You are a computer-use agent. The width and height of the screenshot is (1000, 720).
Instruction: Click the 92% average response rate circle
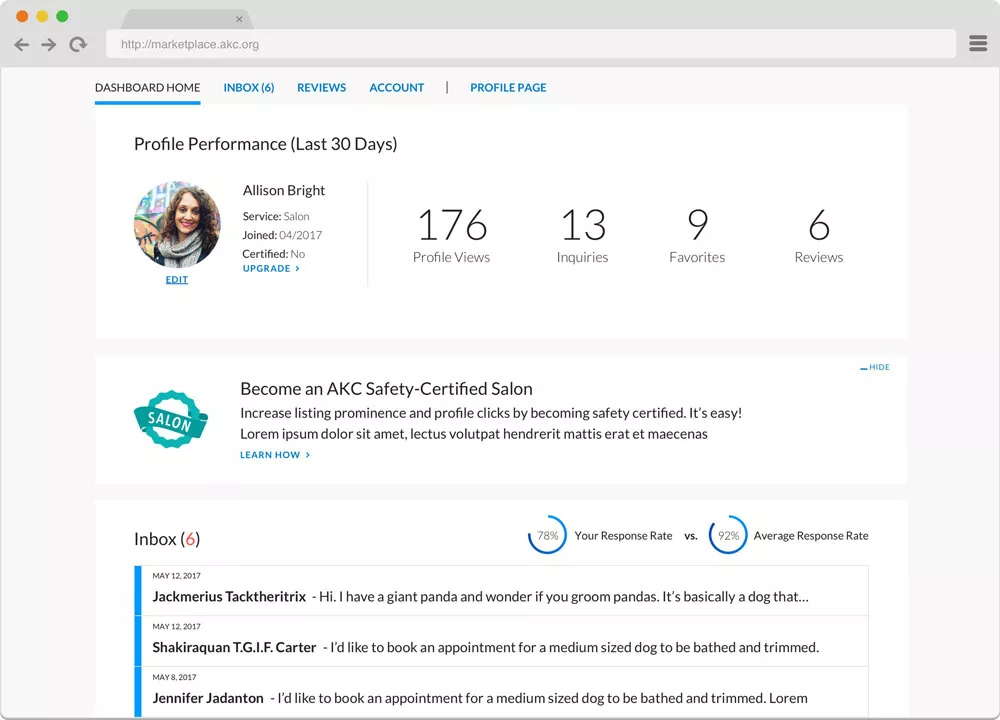click(728, 535)
